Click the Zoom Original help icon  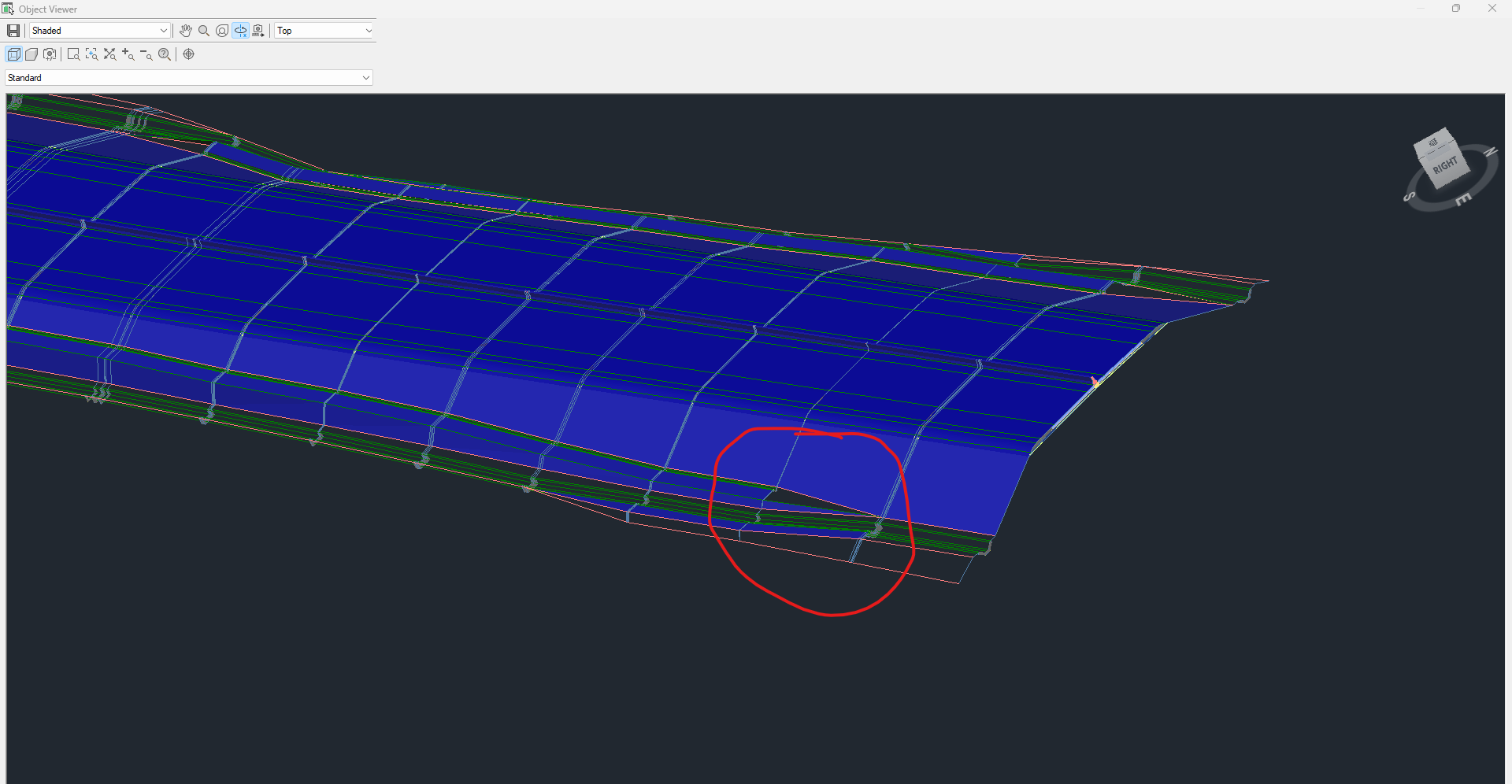pyautogui.click(x=165, y=54)
